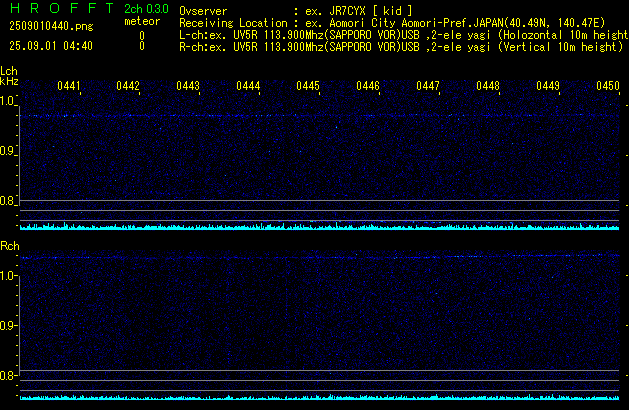Click the Rch 0.9 frequency label
The image size is (629, 410).
click(7, 325)
